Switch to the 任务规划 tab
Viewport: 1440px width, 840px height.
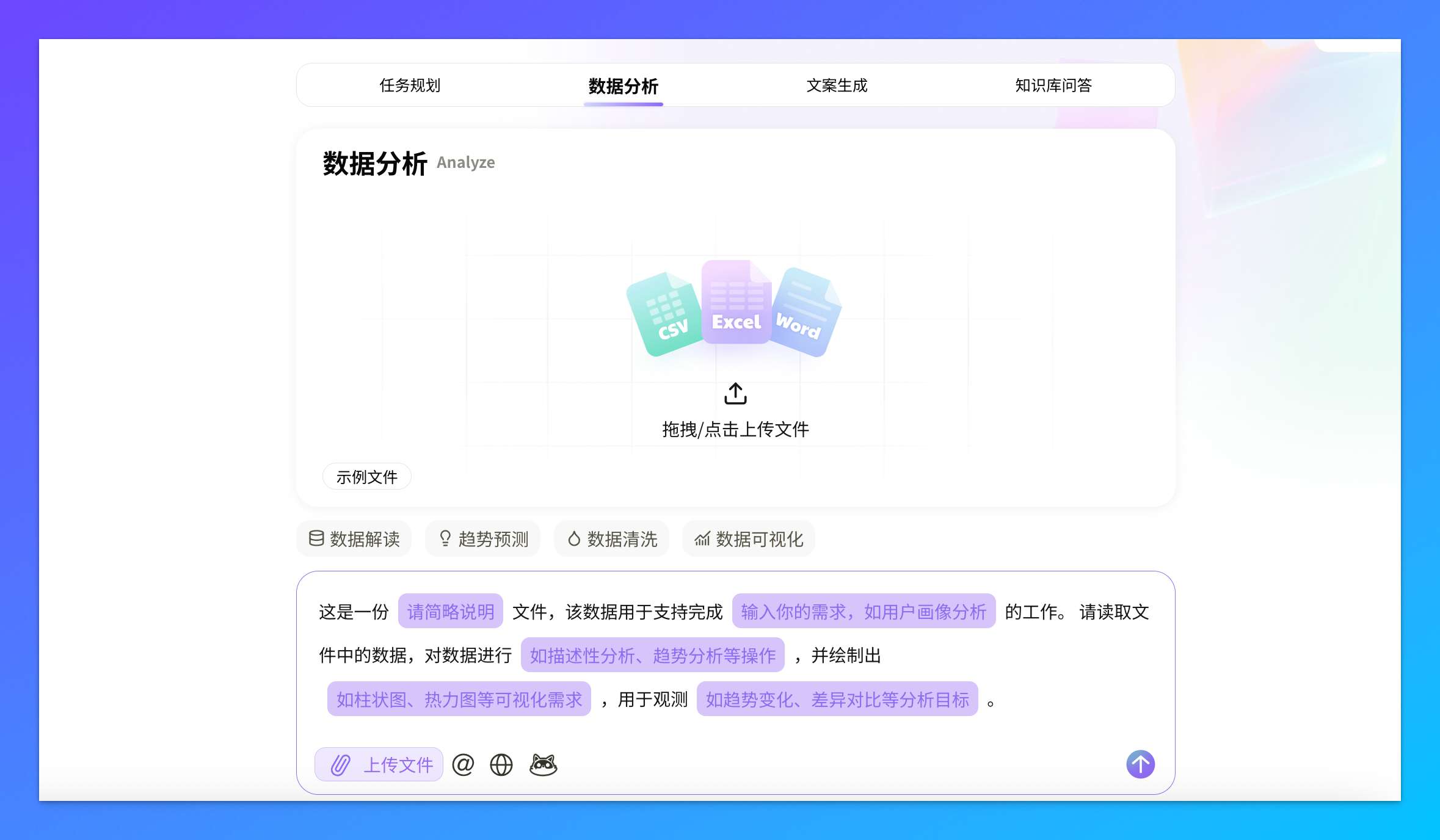[410, 85]
